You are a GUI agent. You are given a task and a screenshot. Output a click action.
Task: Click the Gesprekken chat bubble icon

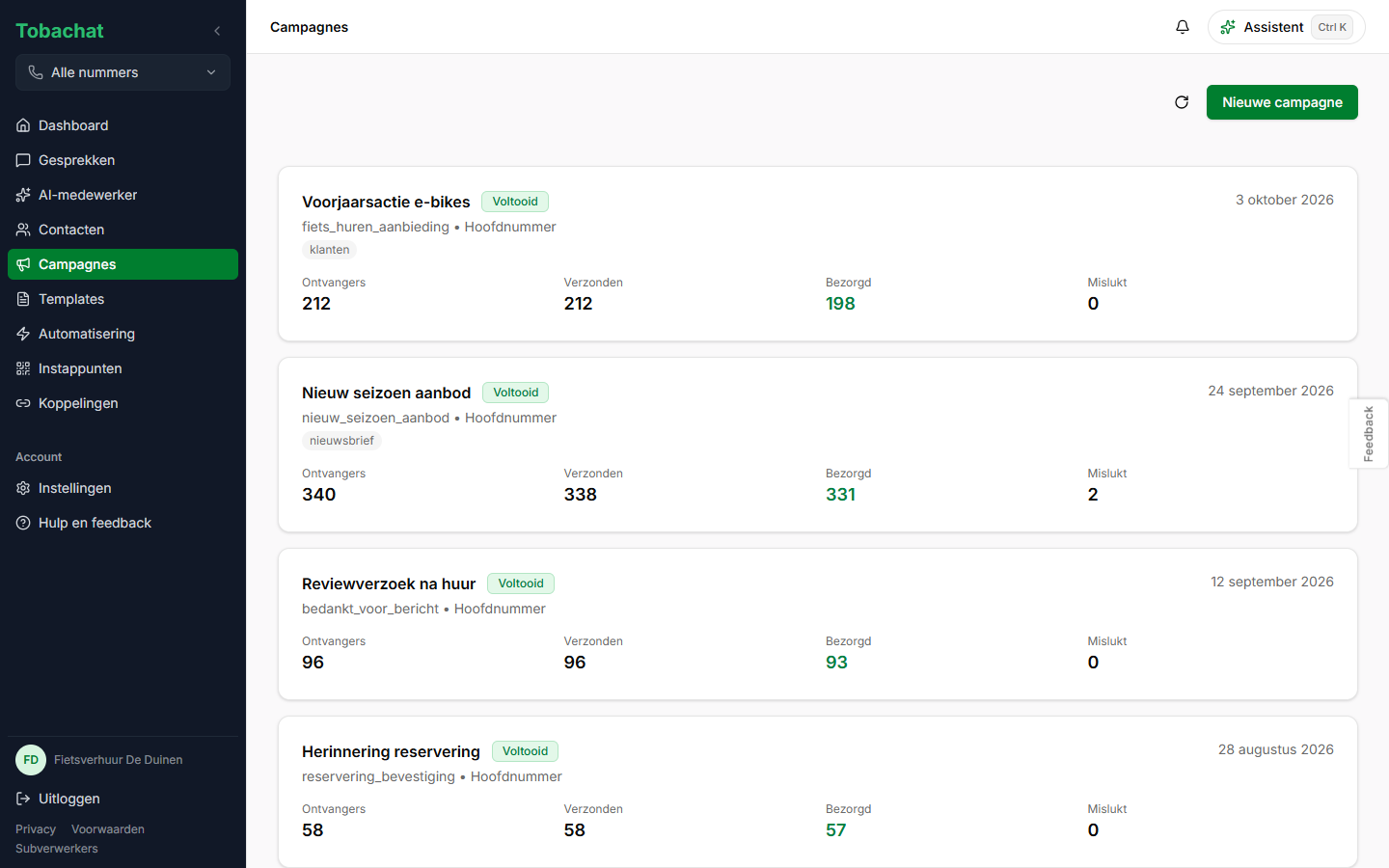(23, 160)
